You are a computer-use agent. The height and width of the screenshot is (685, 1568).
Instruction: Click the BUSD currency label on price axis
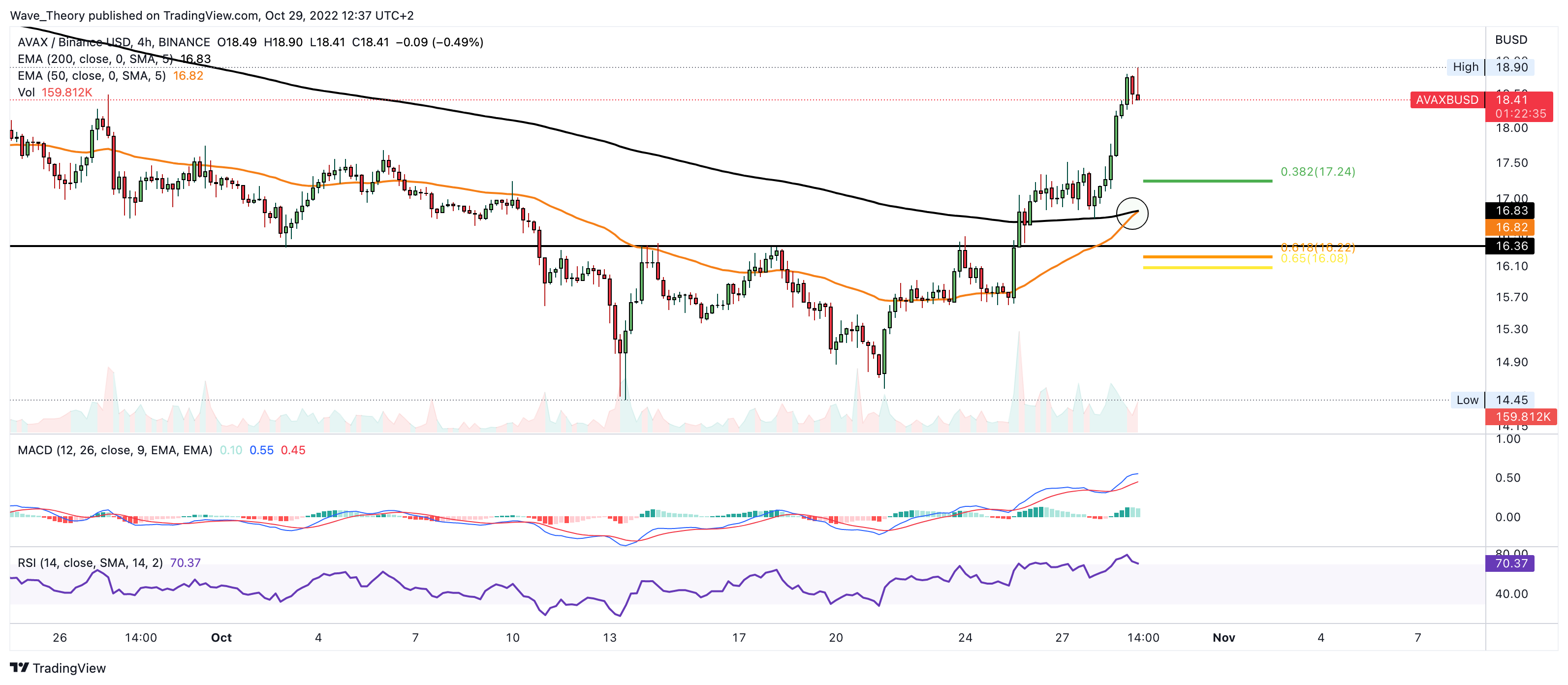tap(1511, 39)
